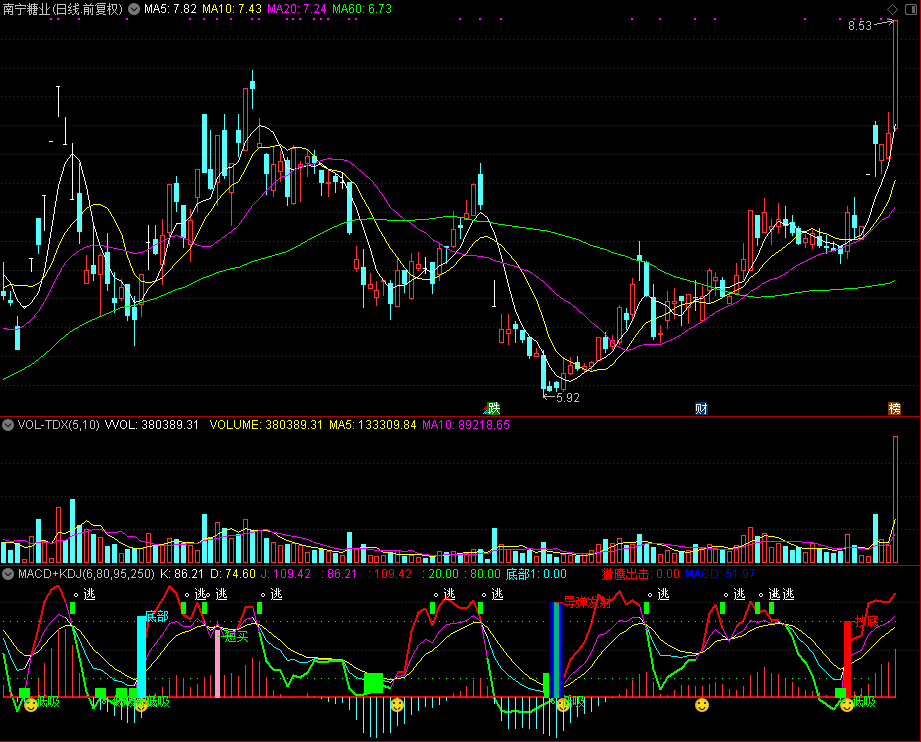Click the VVOL: 380389.31 value
Image resolution: width=921 pixels, height=742 pixels.
point(152,425)
